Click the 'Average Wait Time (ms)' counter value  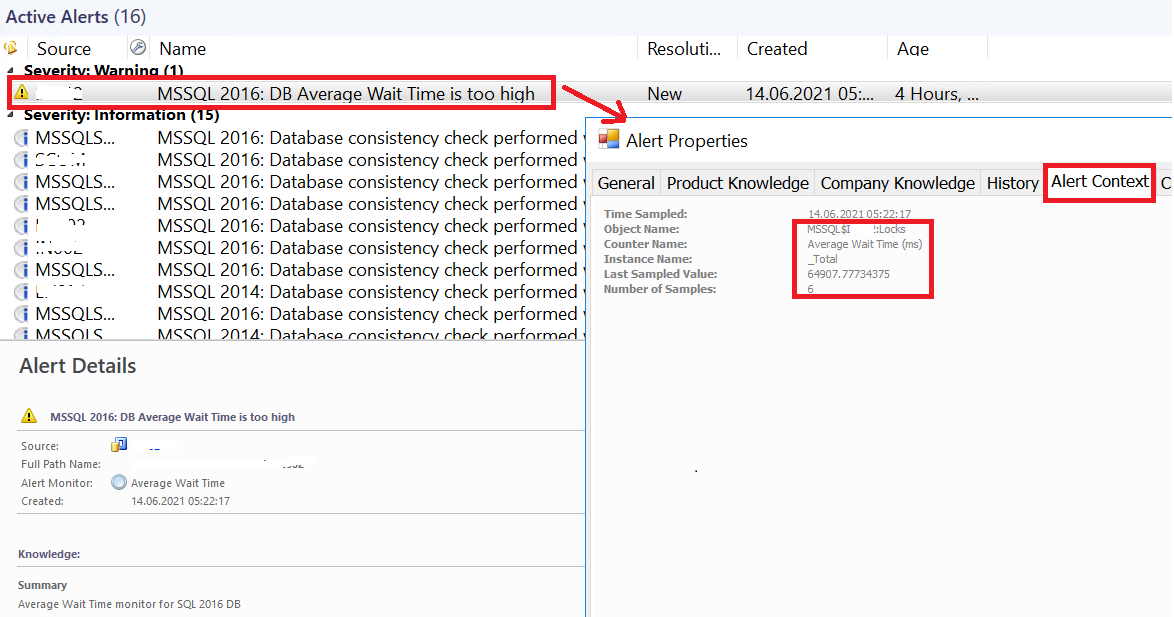point(865,244)
